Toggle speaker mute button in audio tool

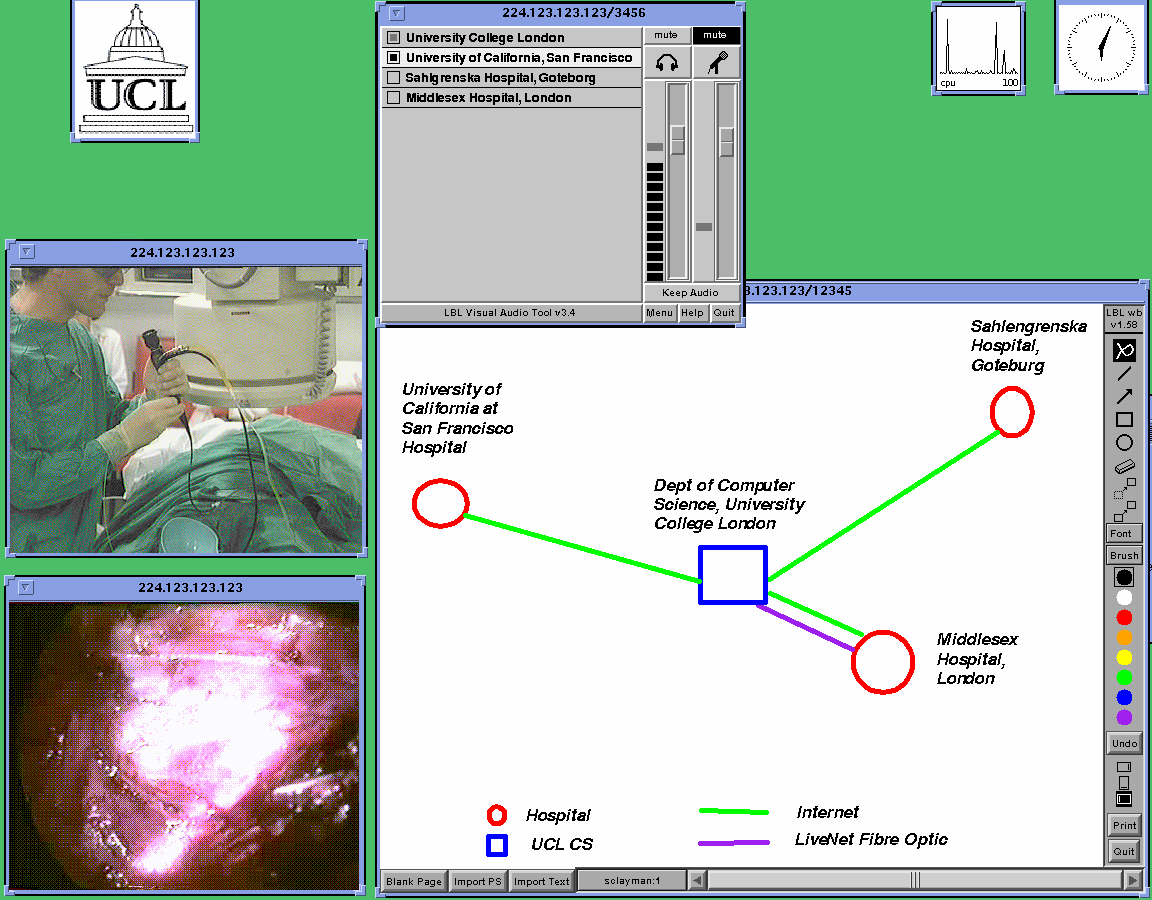pyautogui.click(x=666, y=35)
